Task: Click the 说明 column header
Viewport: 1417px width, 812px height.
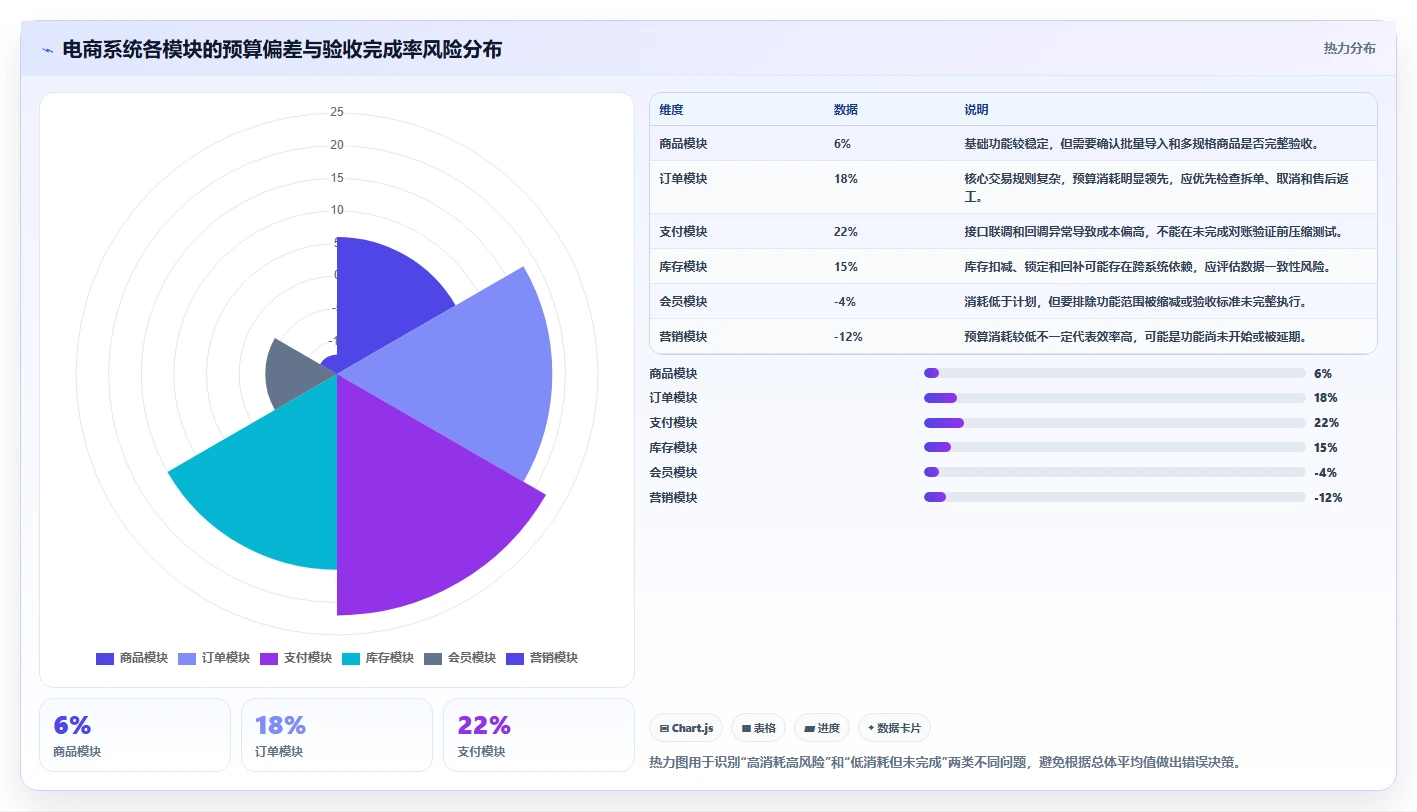Action: [976, 110]
